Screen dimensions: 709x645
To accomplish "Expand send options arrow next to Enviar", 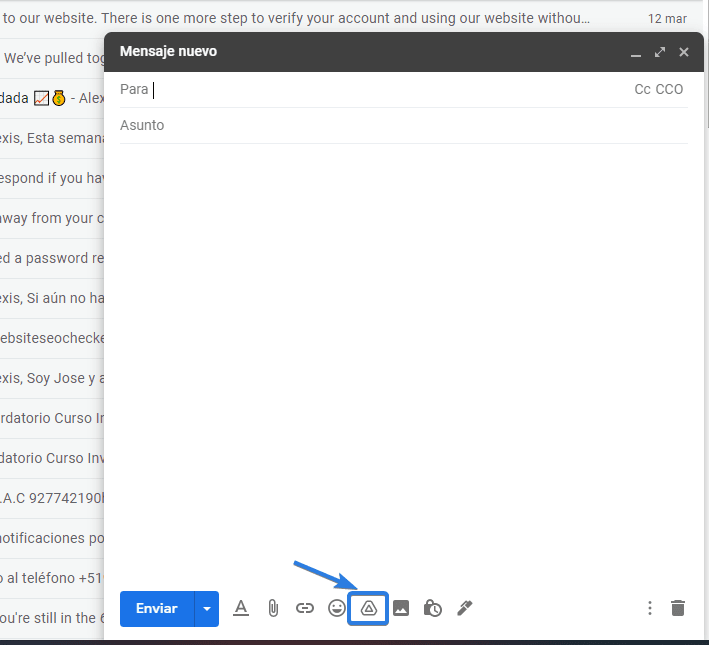I will pos(207,608).
